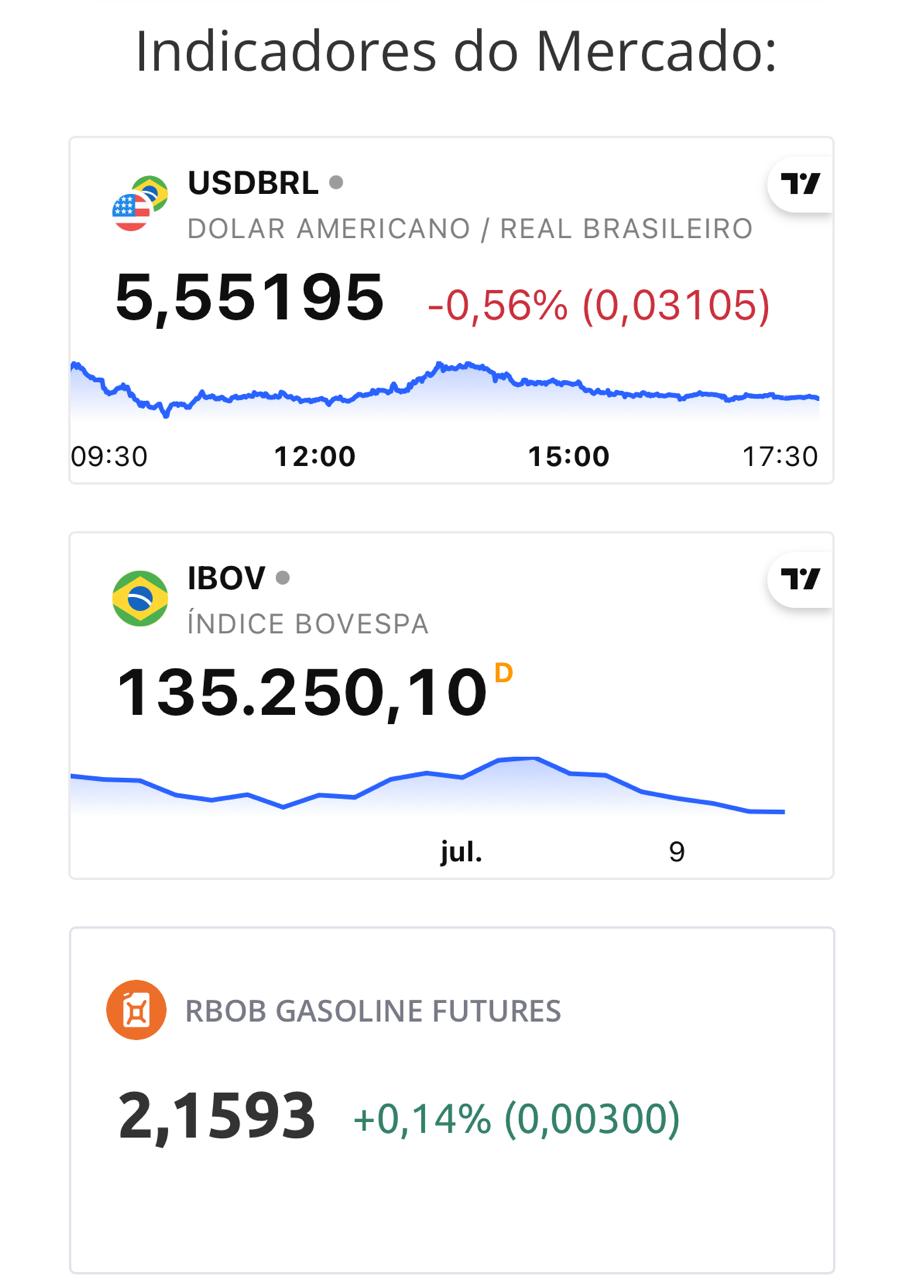Click the green +0,14% change value
The height and width of the screenshot is (1280, 913).
[422, 1119]
